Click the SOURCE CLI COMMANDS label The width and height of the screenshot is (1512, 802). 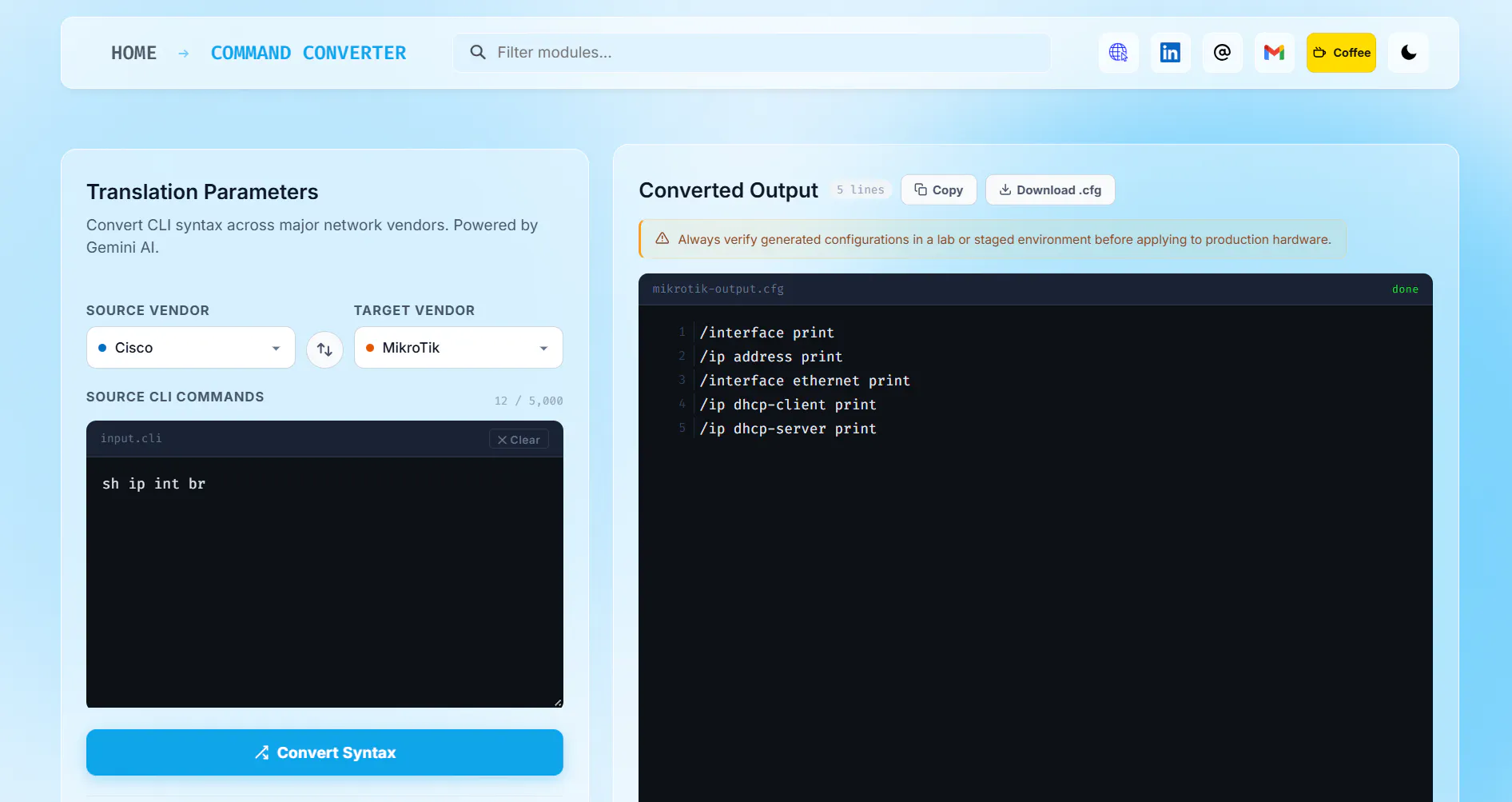click(x=175, y=397)
